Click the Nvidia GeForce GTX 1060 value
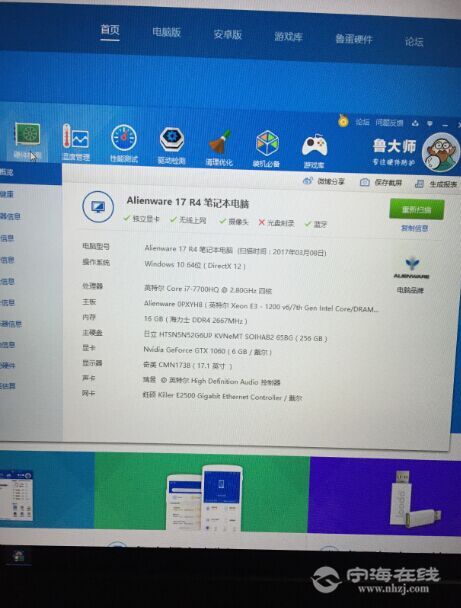This screenshot has height=608, width=461. pyautogui.click(x=207, y=351)
